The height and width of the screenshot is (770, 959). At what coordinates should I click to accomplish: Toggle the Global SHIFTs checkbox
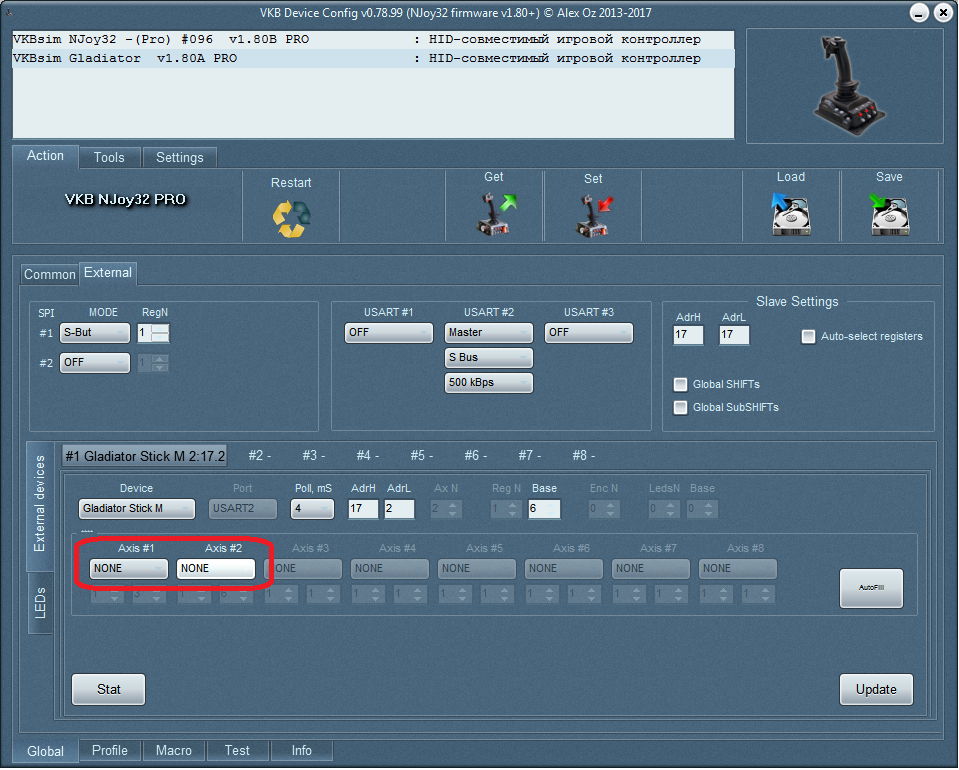[x=680, y=384]
